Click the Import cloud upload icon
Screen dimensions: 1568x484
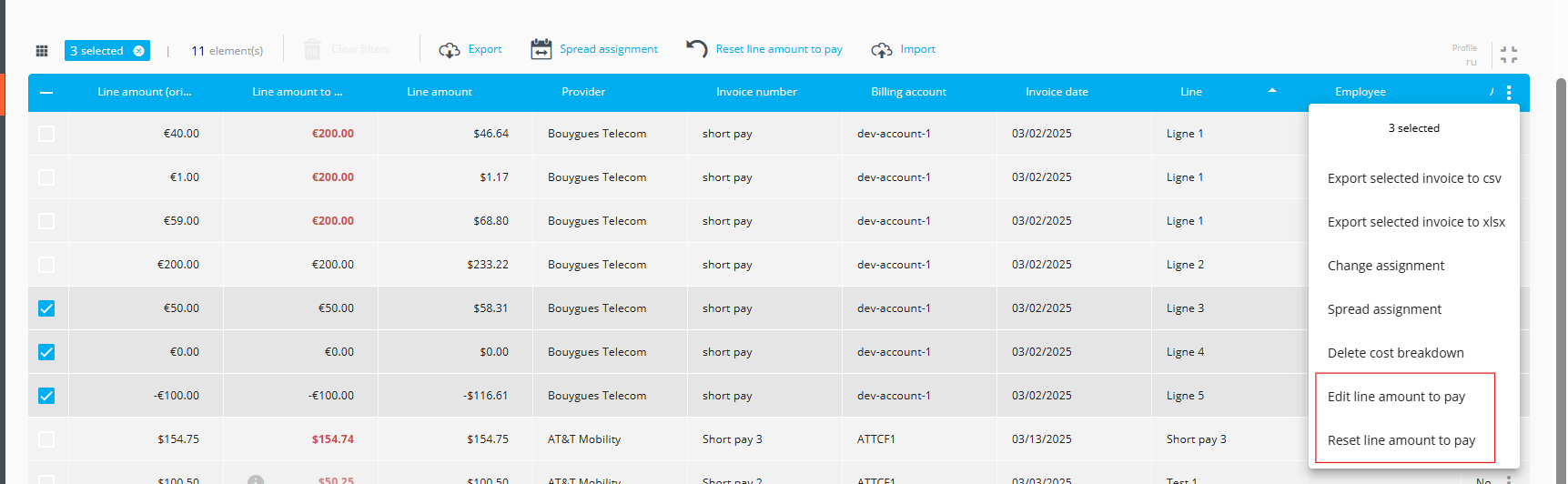pos(881,50)
